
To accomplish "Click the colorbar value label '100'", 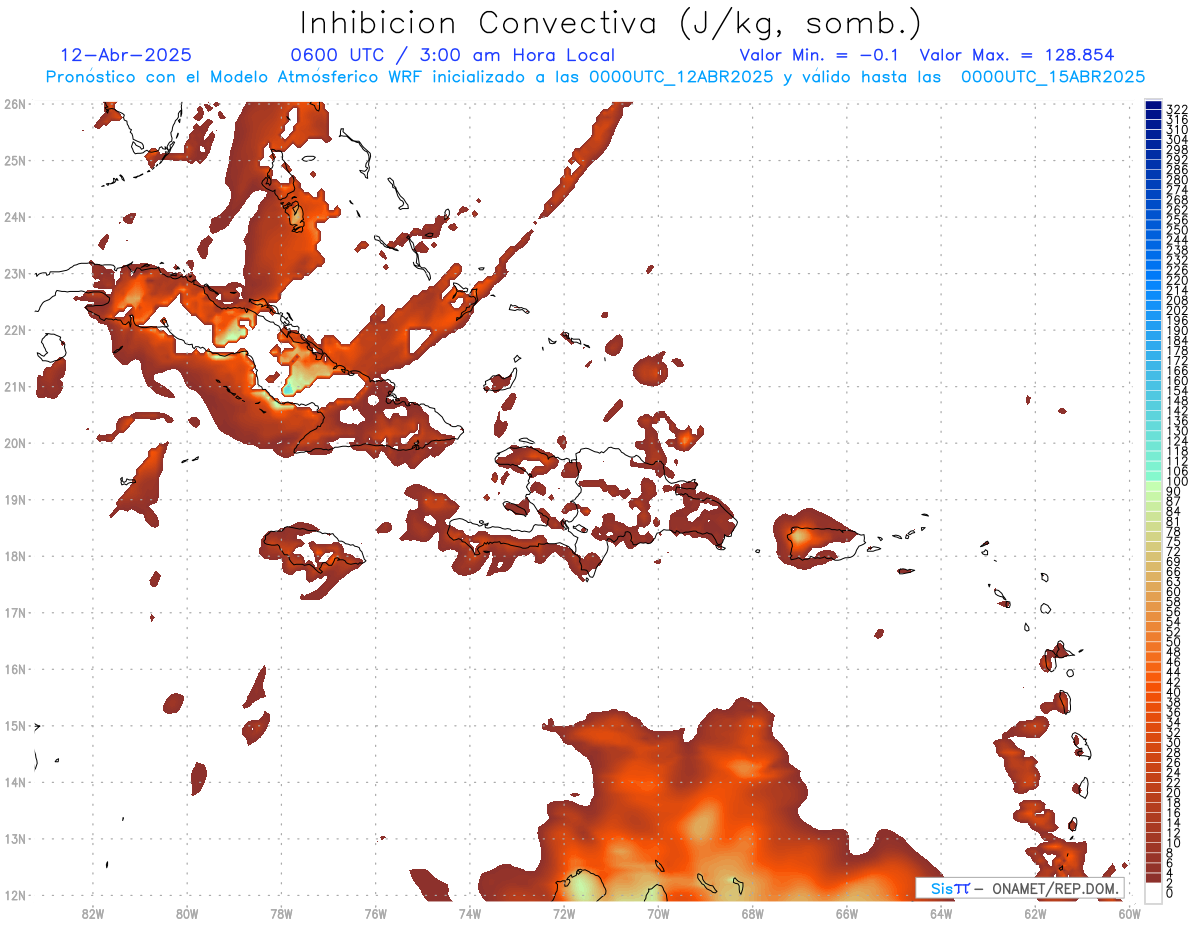I will tap(1176, 482).
